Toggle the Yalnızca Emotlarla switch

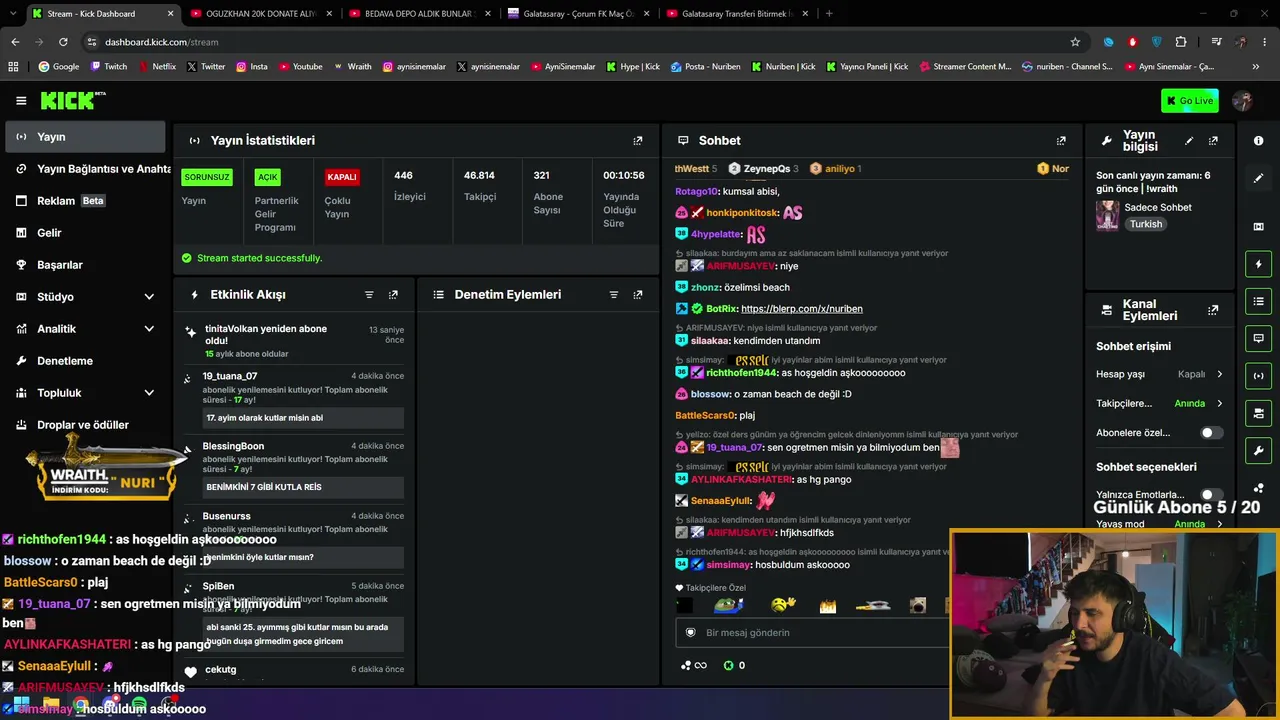pyautogui.click(x=1211, y=495)
